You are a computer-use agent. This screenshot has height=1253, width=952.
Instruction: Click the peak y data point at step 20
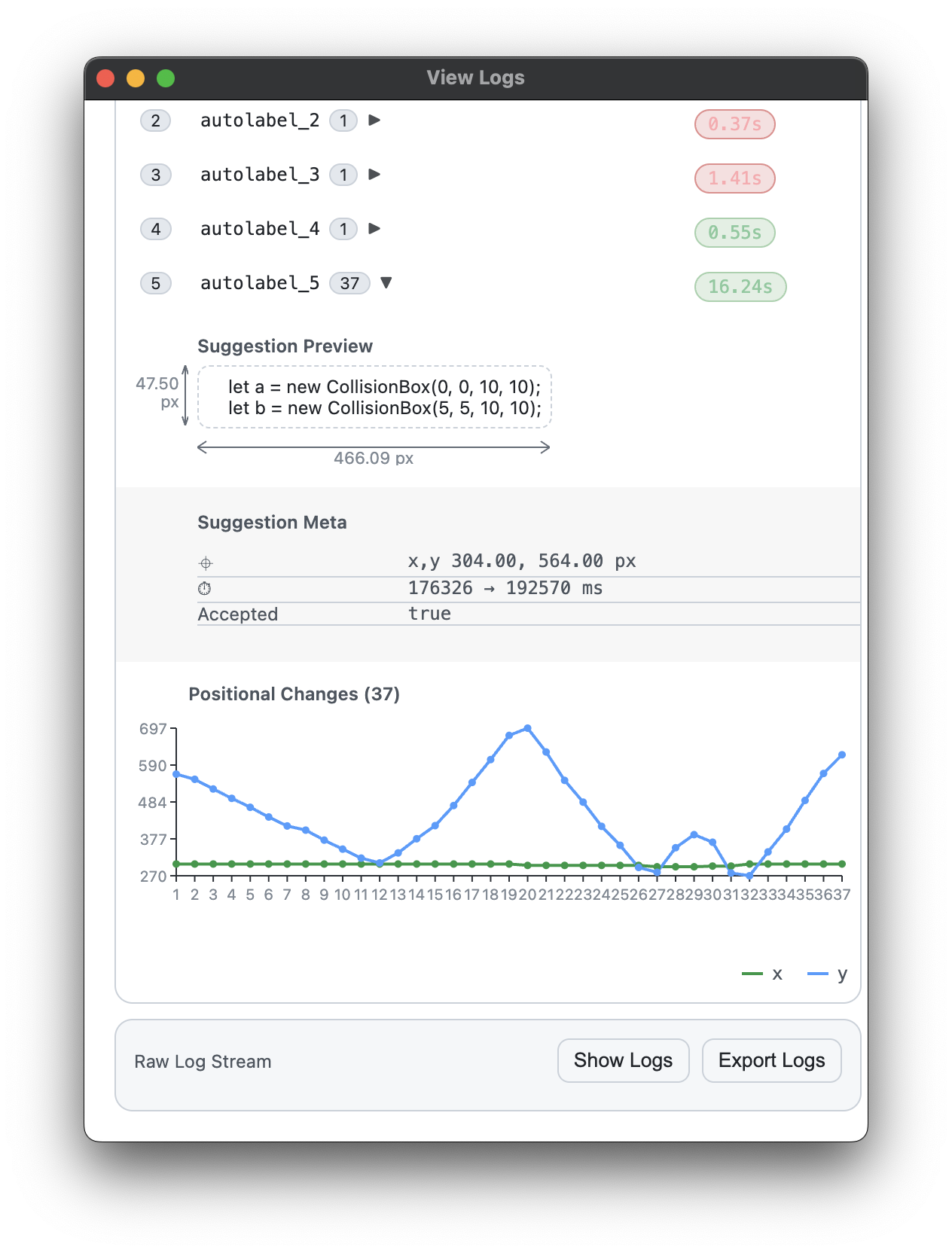pyautogui.click(x=527, y=728)
